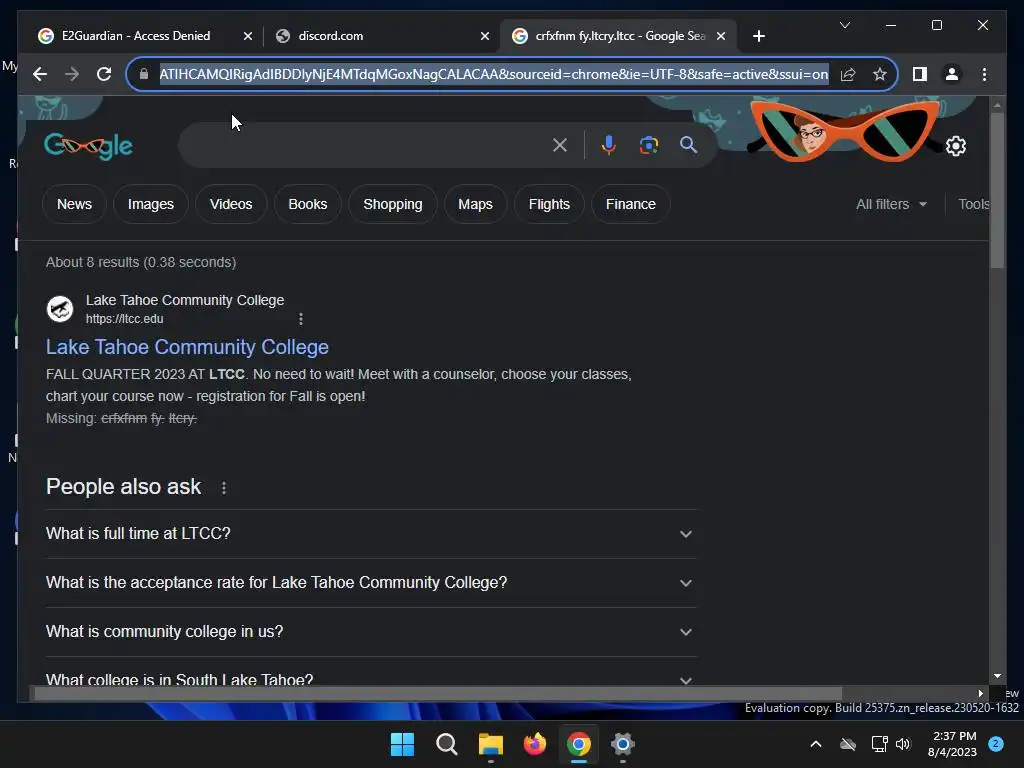
Task: Open the volume control in tray
Action: coord(903,744)
